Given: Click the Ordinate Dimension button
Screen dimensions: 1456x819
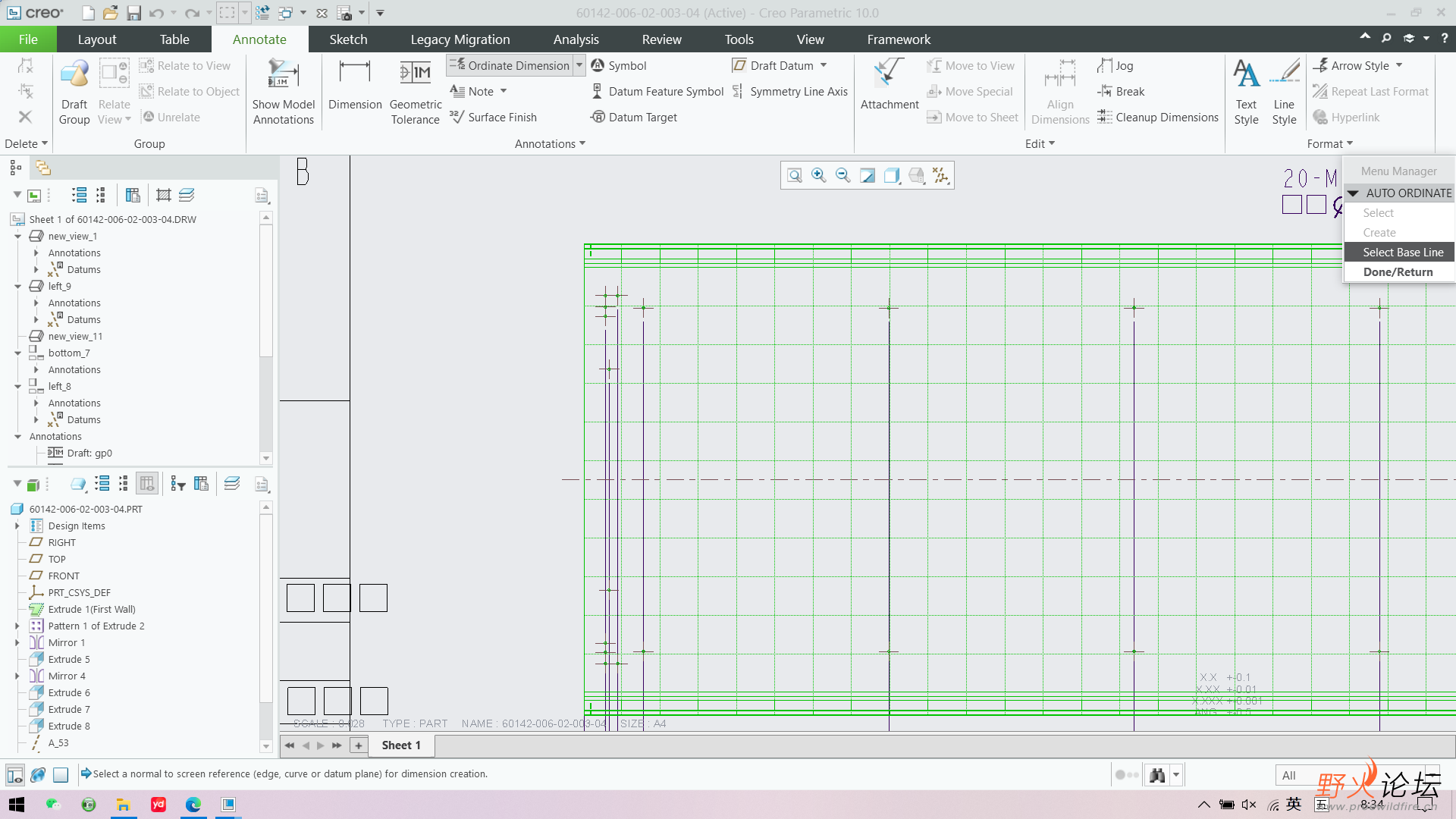Looking at the screenshot, I should (x=510, y=66).
